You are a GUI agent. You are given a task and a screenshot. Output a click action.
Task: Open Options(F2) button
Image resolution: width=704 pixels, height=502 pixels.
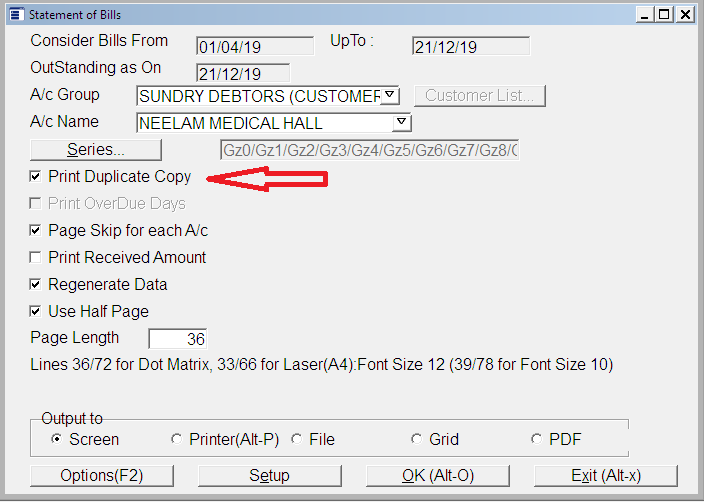point(102,476)
